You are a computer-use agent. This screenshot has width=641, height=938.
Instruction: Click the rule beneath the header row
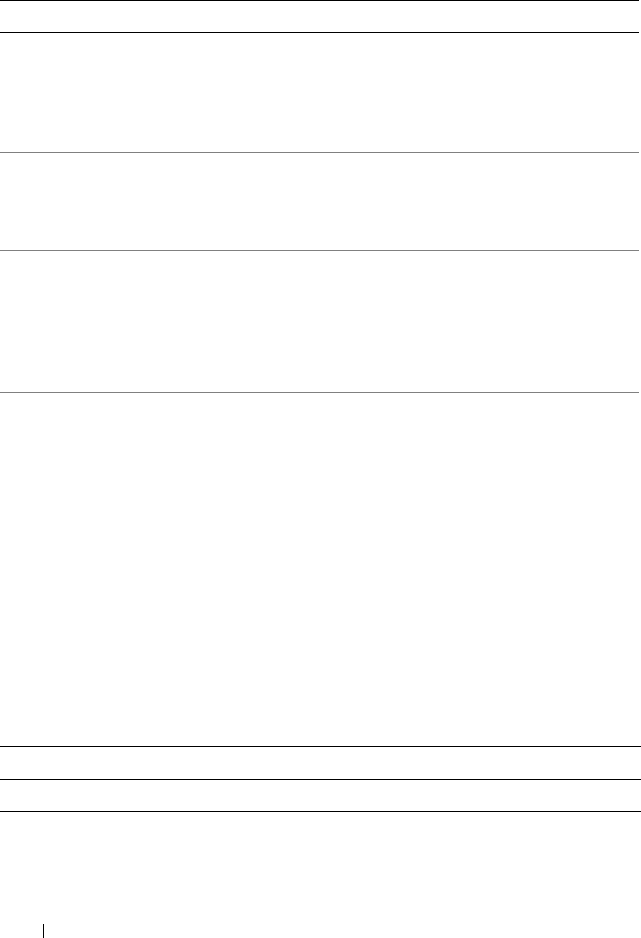click(320, 33)
